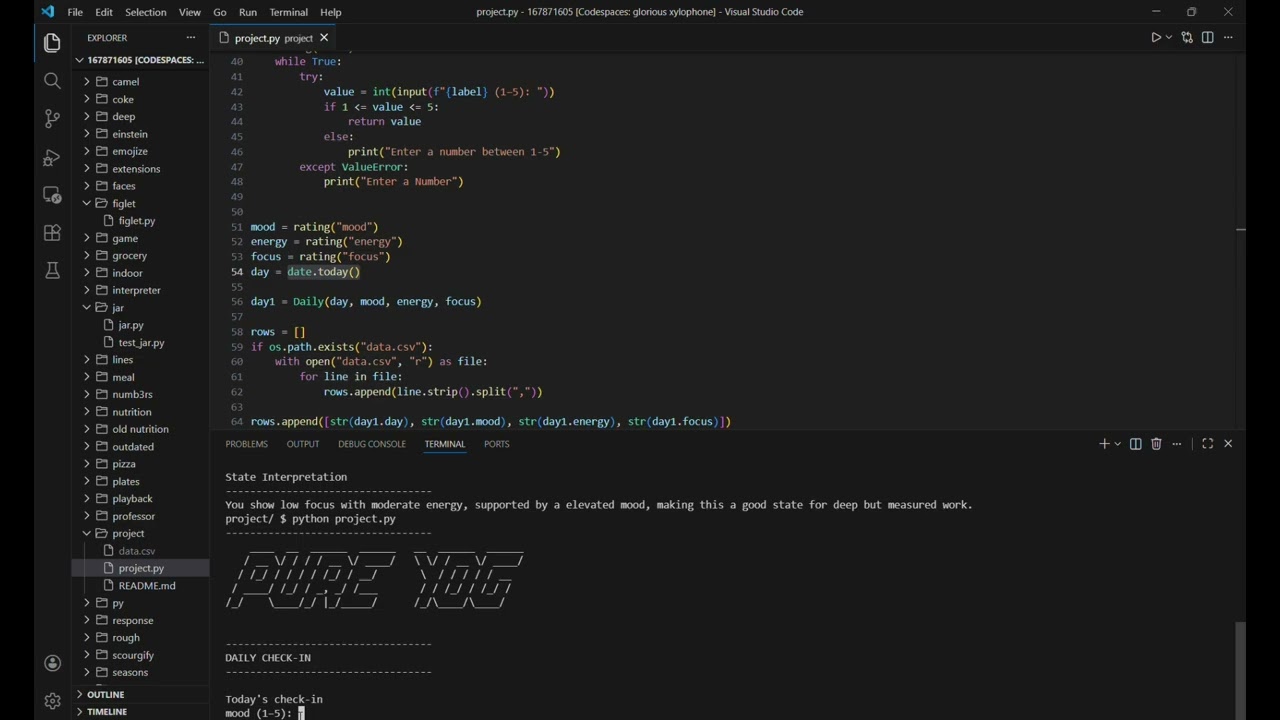Open the Extensions view
The height and width of the screenshot is (720, 1280).
click(52, 233)
